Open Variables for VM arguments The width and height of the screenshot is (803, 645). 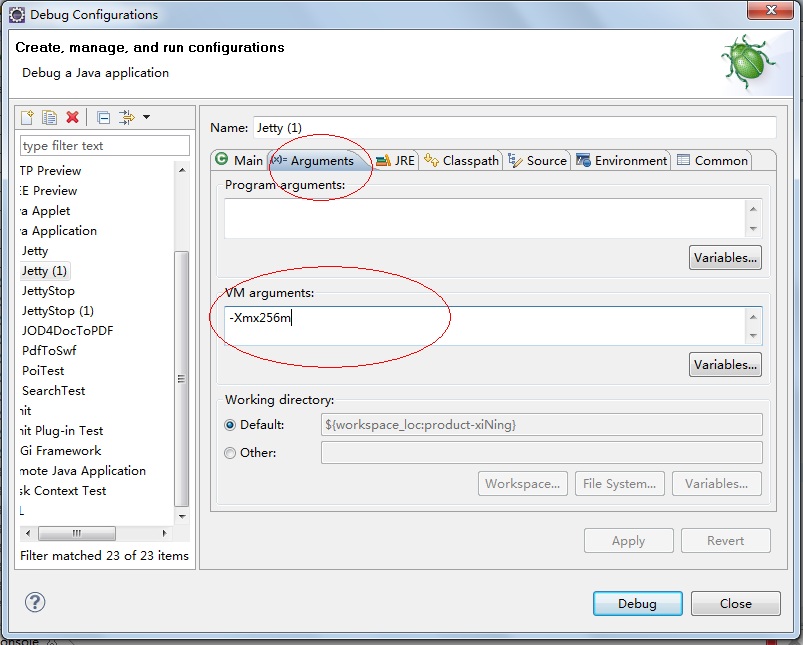pyautogui.click(x=725, y=364)
